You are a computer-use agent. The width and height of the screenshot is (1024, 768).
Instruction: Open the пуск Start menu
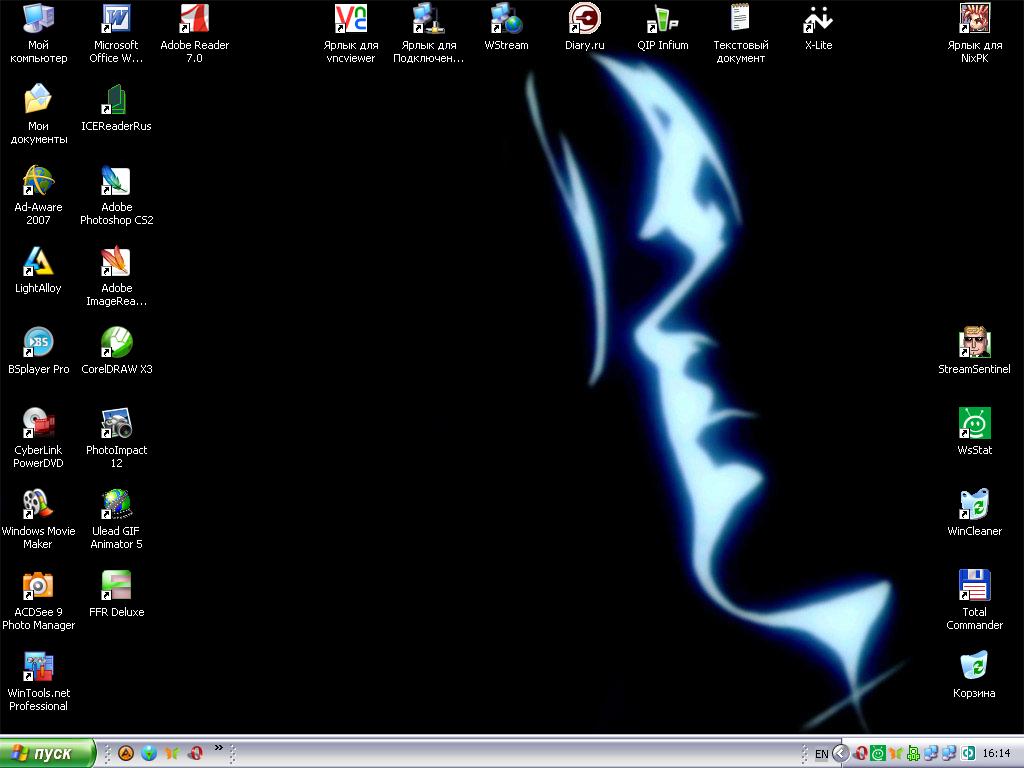pos(48,753)
